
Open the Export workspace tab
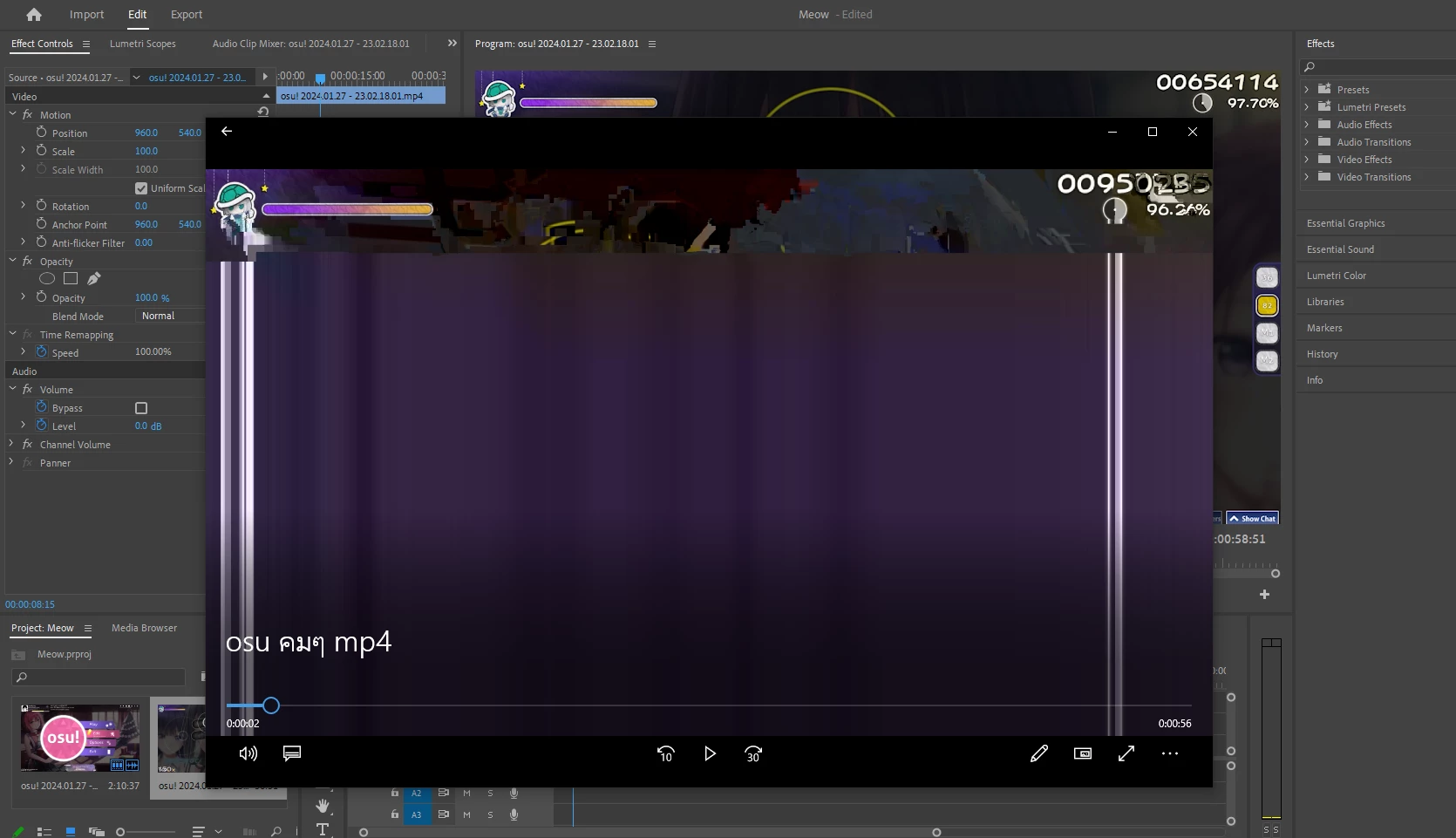[x=187, y=14]
